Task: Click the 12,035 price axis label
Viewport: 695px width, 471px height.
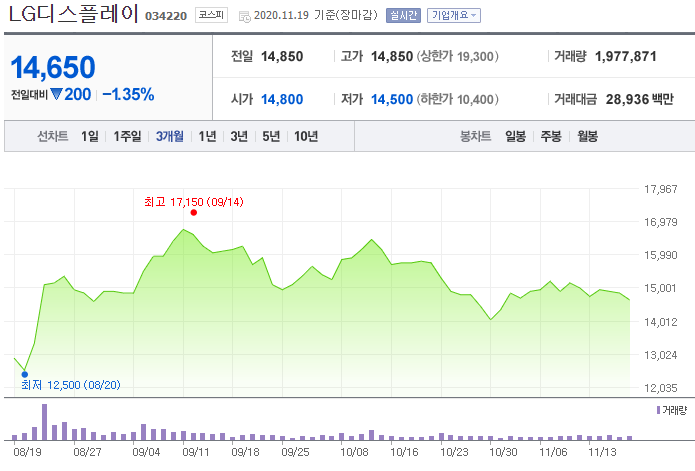Action: (x=660, y=388)
